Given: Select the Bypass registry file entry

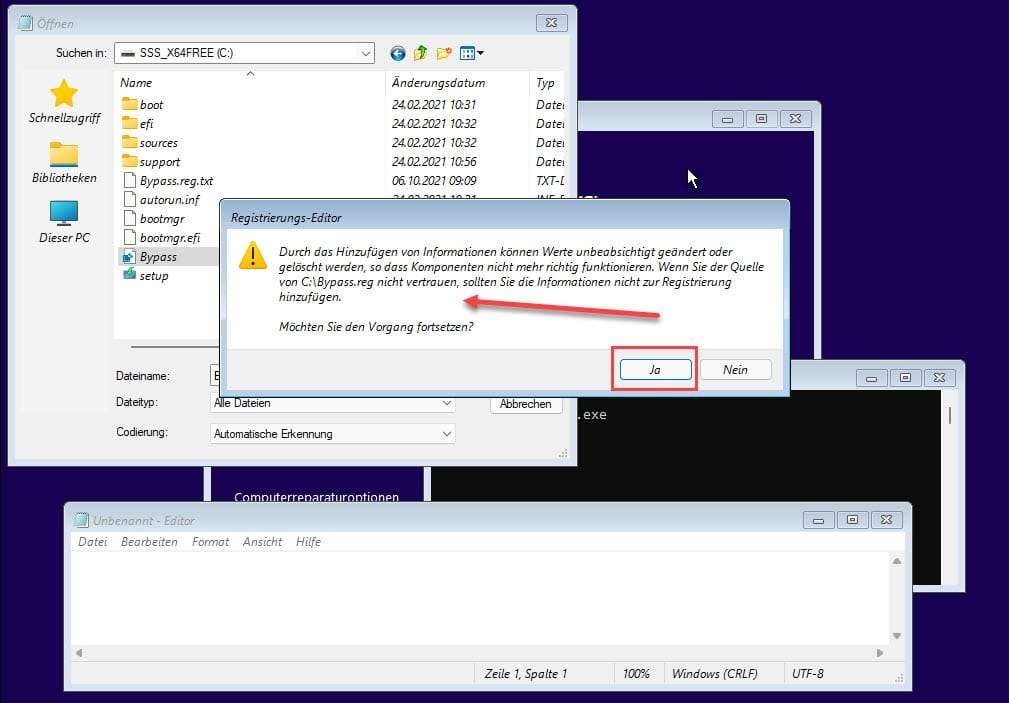Looking at the screenshot, I should point(155,256).
